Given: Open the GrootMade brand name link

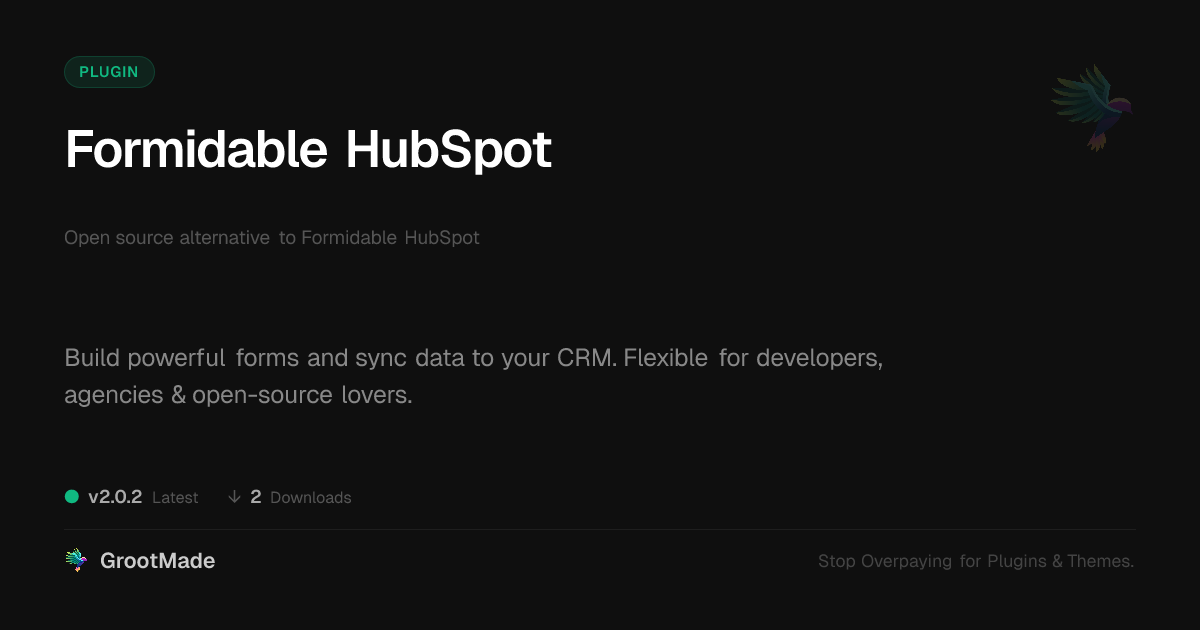Looking at the screenshot, I should click(157, 561).
